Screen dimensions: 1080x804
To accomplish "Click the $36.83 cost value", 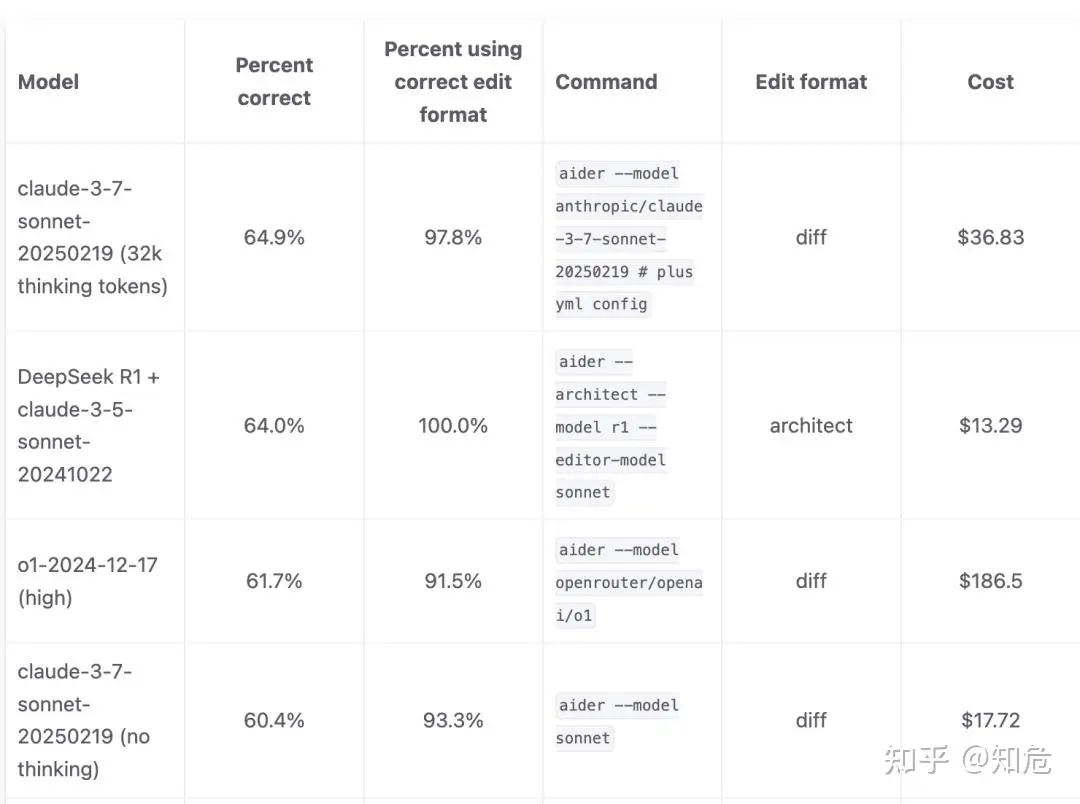I will (990, 237).
